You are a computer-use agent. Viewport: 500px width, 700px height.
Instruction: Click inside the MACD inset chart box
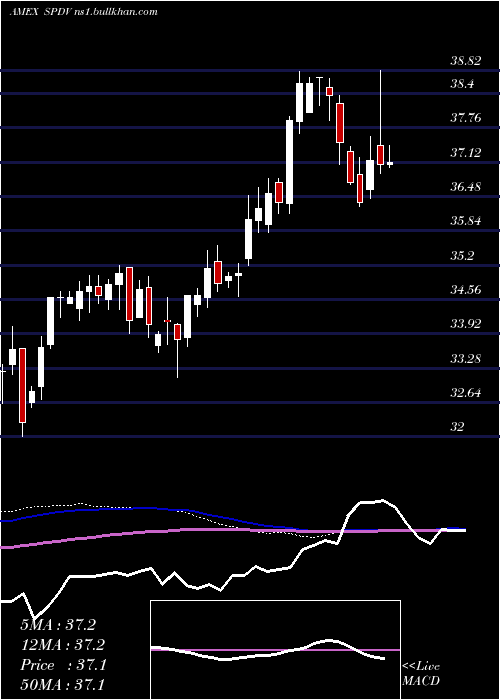(x=275, y=650)
